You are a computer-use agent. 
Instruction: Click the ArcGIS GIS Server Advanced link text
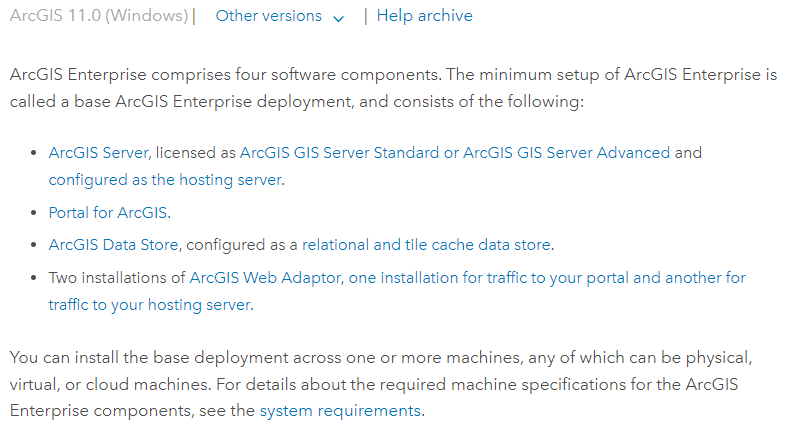566,153
